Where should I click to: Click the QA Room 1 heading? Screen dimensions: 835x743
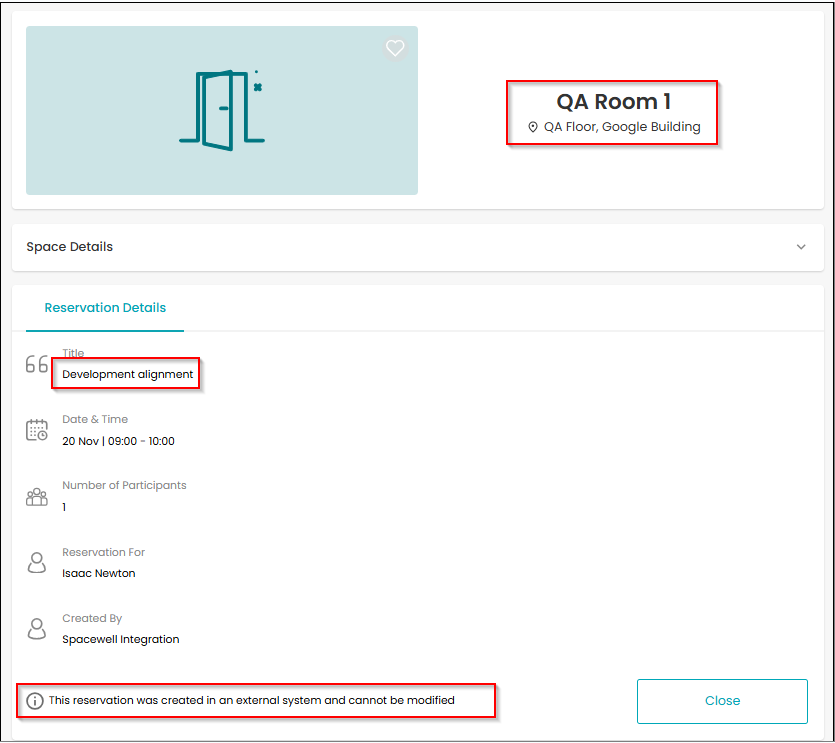613,101
